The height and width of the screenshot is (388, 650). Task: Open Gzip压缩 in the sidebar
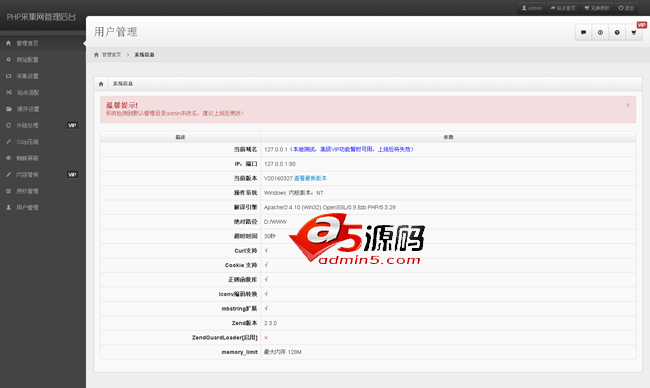pyautogui.click(x=43, y=142)
